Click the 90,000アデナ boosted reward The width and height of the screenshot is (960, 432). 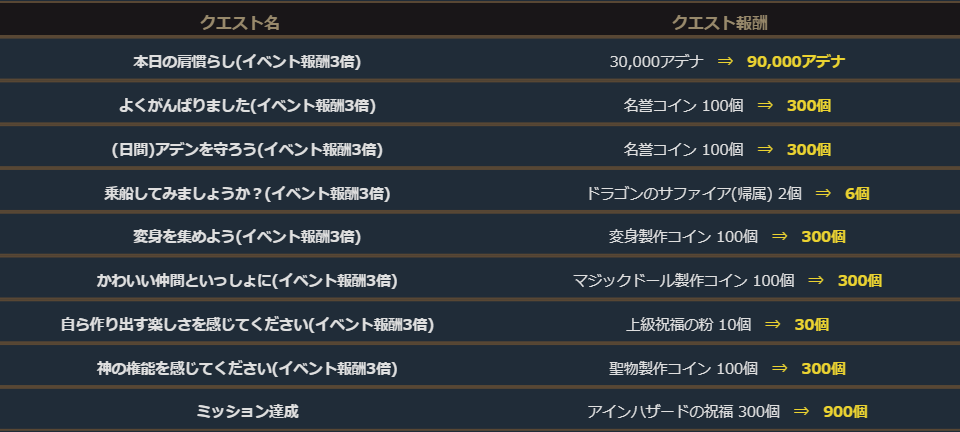(x=795, y=62)
